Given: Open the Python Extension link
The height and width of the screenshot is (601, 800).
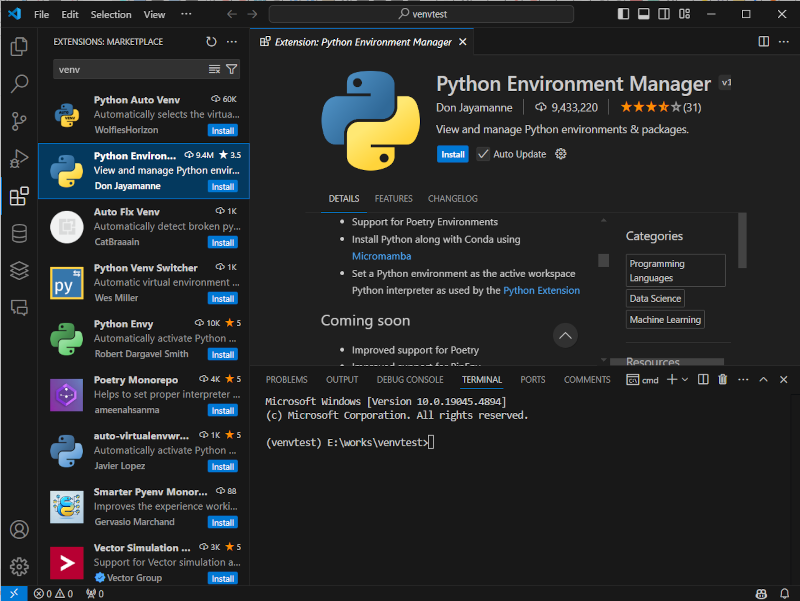Looking at the screenshot, I should pyautogui.click(x=541, y=290).
